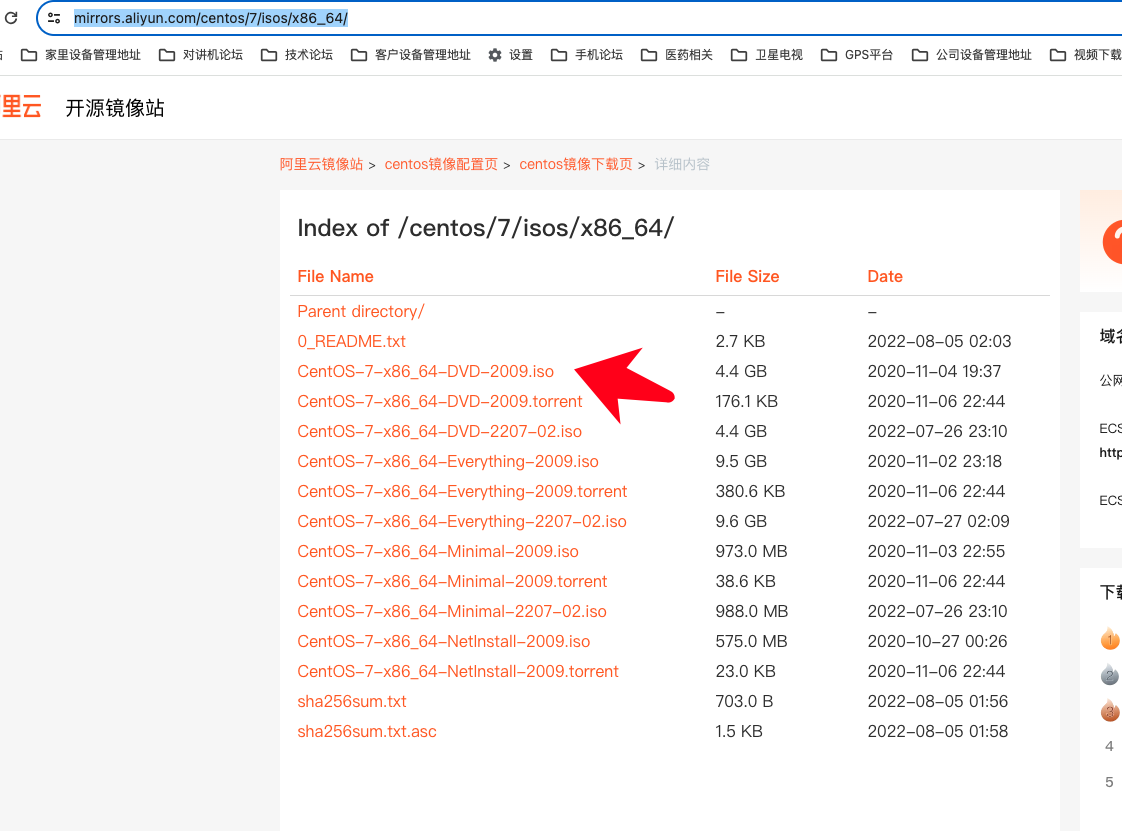Open 技术论坛 bookmark folder

coord(297,55)
